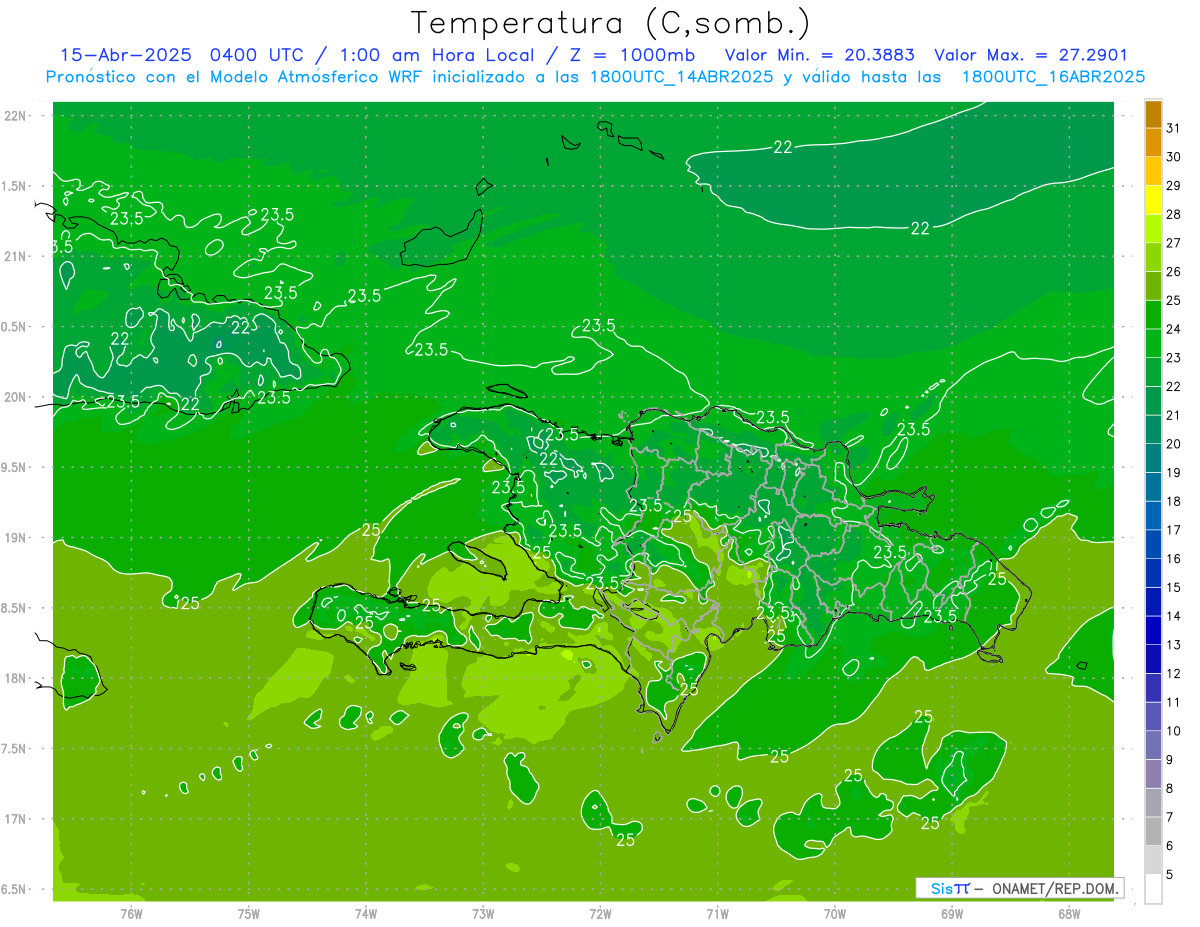Click the "73W" longitude axis label
This screenshot has width=1200, height=927.
[483, 914]
